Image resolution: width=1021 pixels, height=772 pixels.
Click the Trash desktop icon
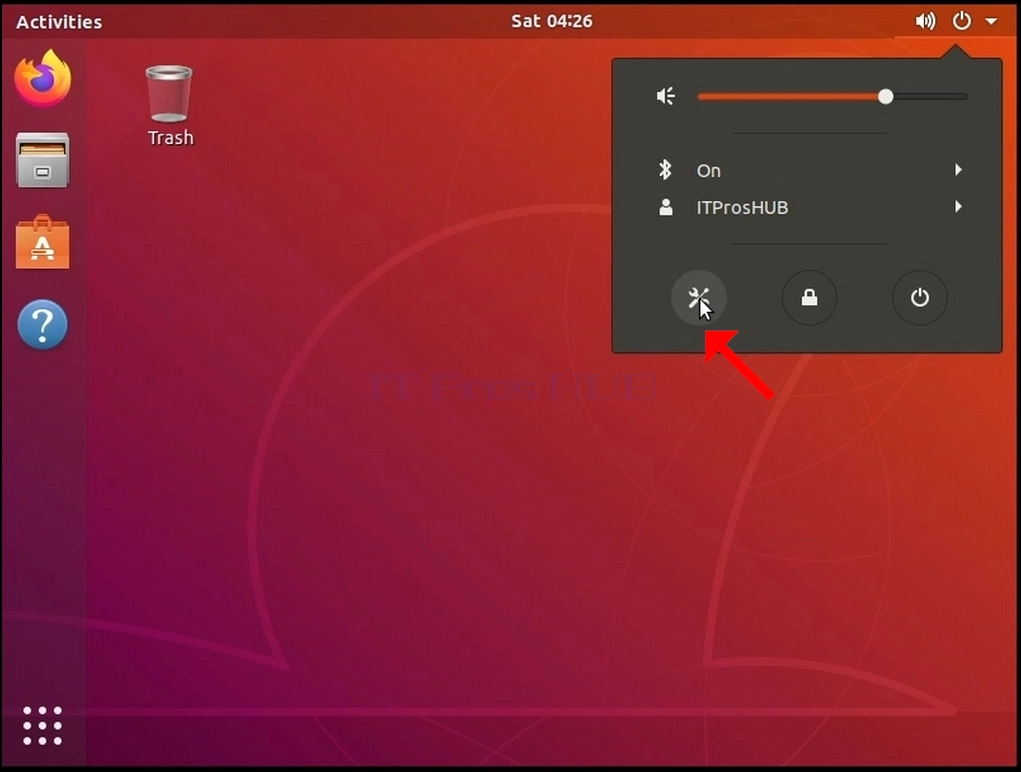[169, 105]
